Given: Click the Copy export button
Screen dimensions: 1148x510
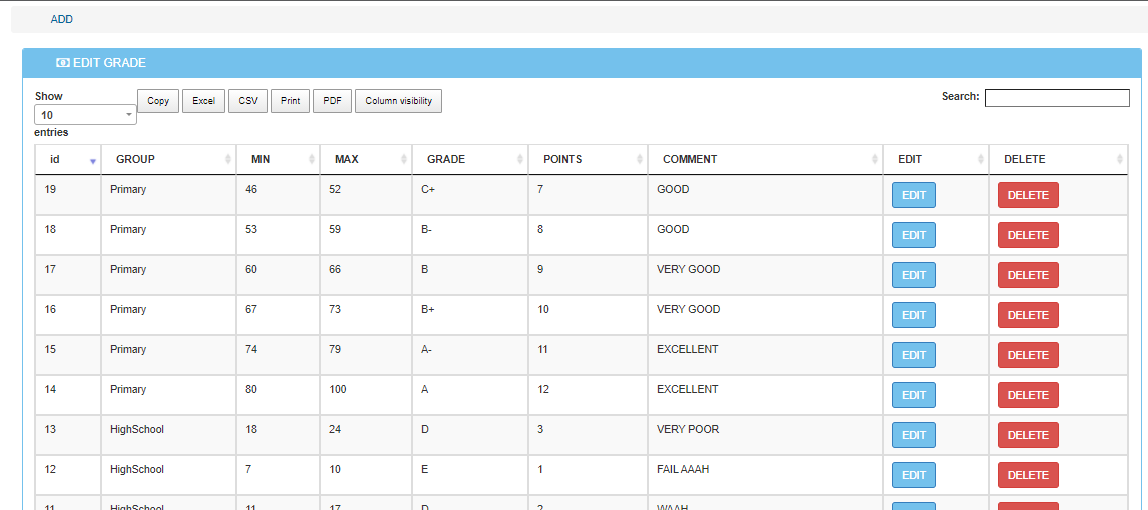Looking at the screenshot, I should tap(158, 101).
